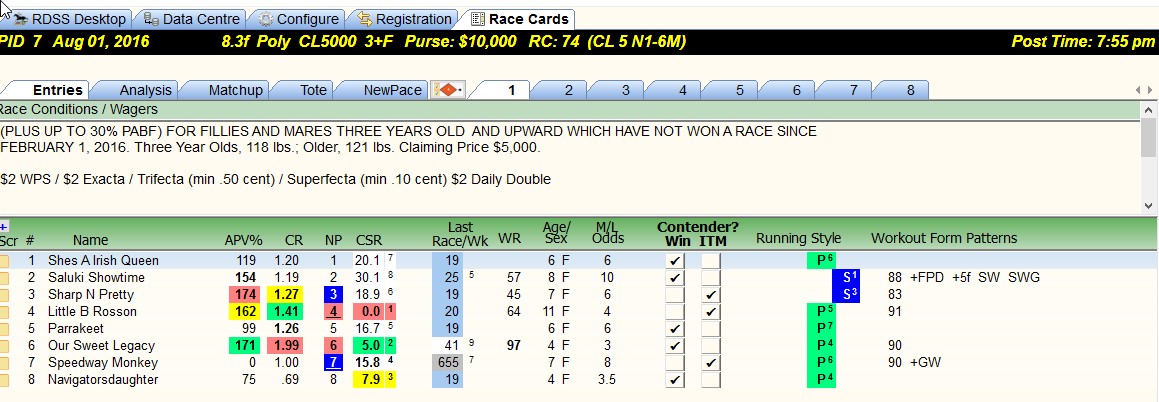Click gray Last Race cell 655
Viewport: 1159px width, 402px height.
click(x=447, y=363)
